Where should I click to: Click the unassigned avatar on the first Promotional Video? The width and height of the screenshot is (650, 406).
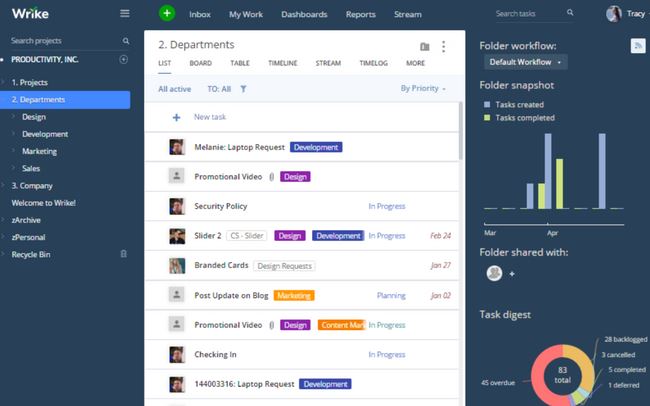[x=177, y=176]
